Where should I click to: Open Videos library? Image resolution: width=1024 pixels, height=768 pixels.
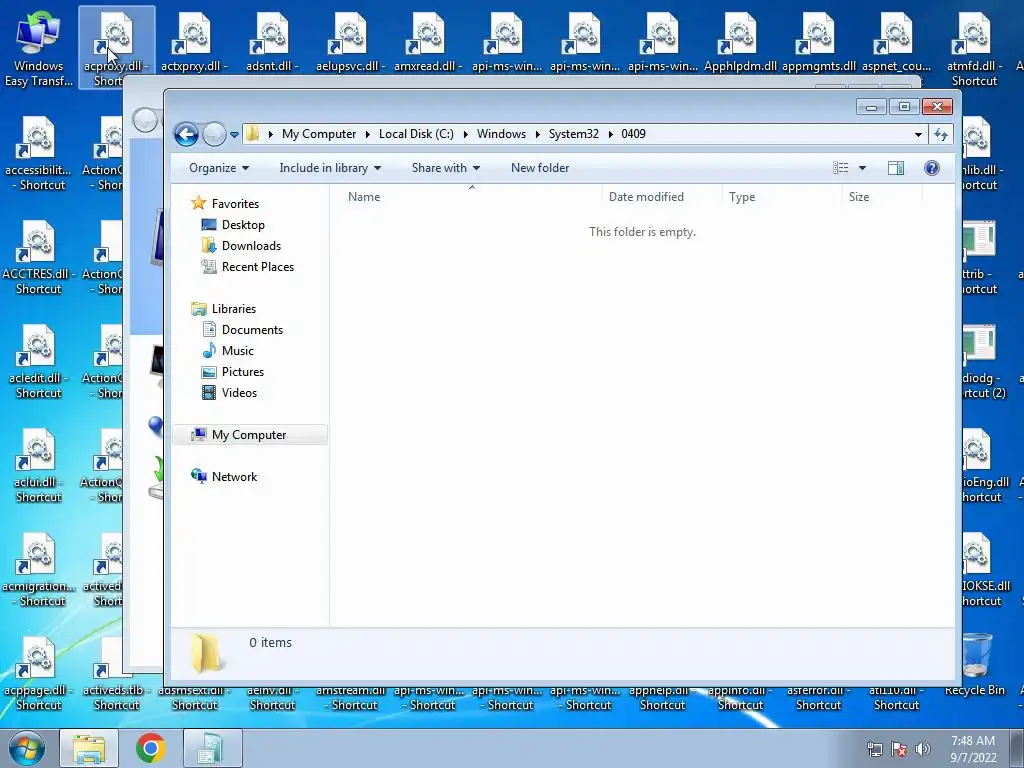[229, 392]
